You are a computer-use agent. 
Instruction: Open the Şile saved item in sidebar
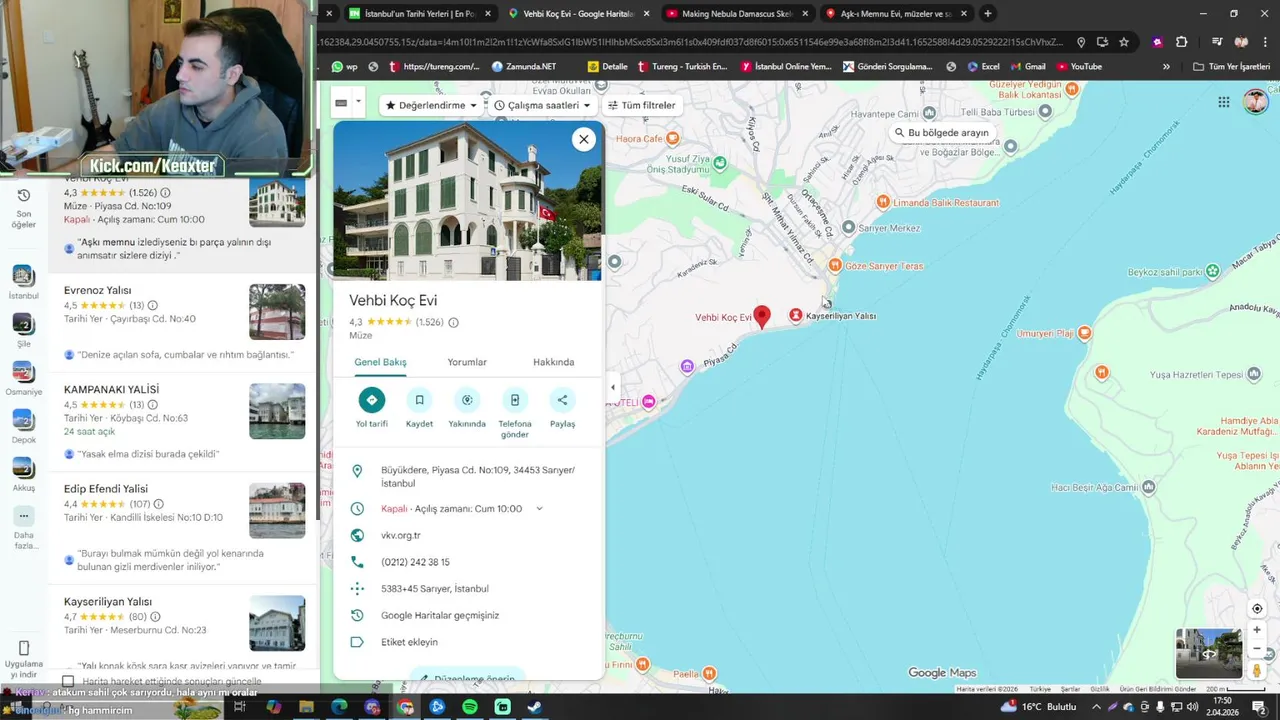24,325
